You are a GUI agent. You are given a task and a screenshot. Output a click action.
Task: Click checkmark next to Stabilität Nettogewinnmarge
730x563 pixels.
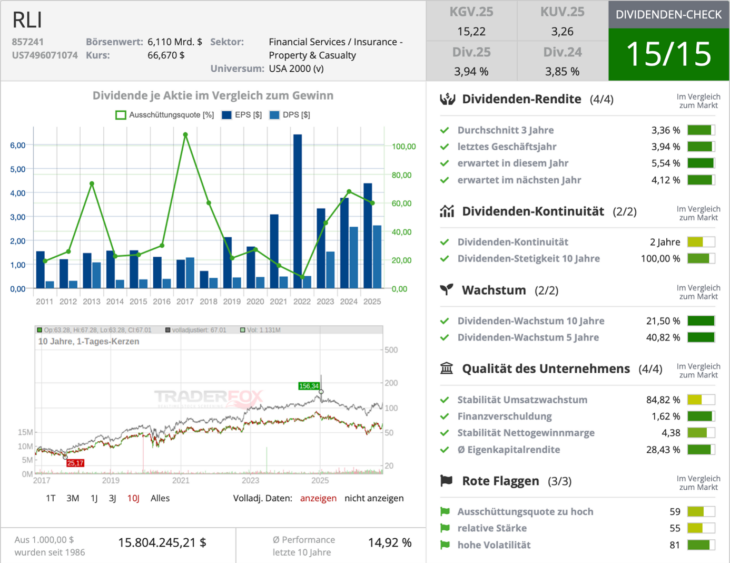(445, 433)
